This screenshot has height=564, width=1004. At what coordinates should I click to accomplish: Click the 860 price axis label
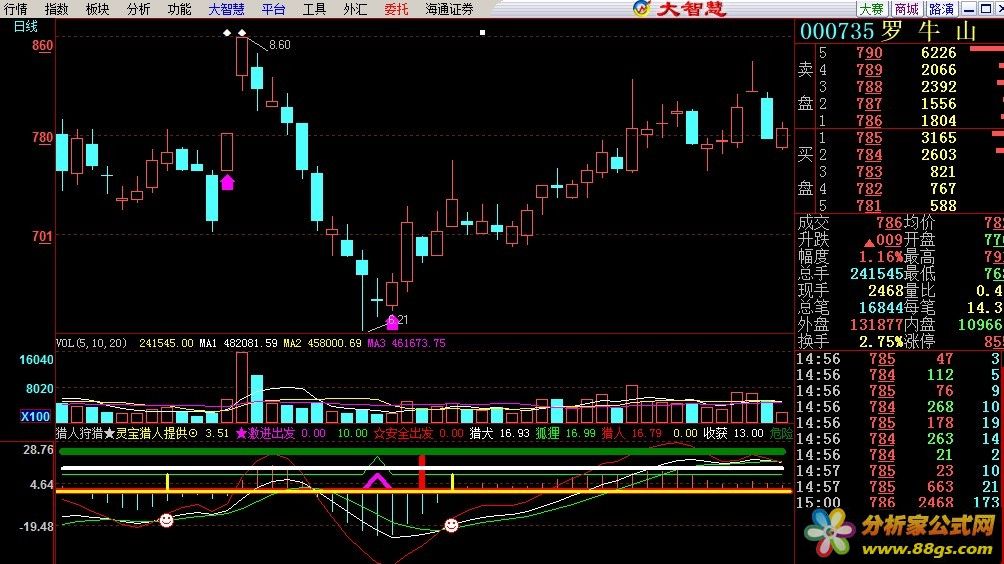(x=42, y=45)
